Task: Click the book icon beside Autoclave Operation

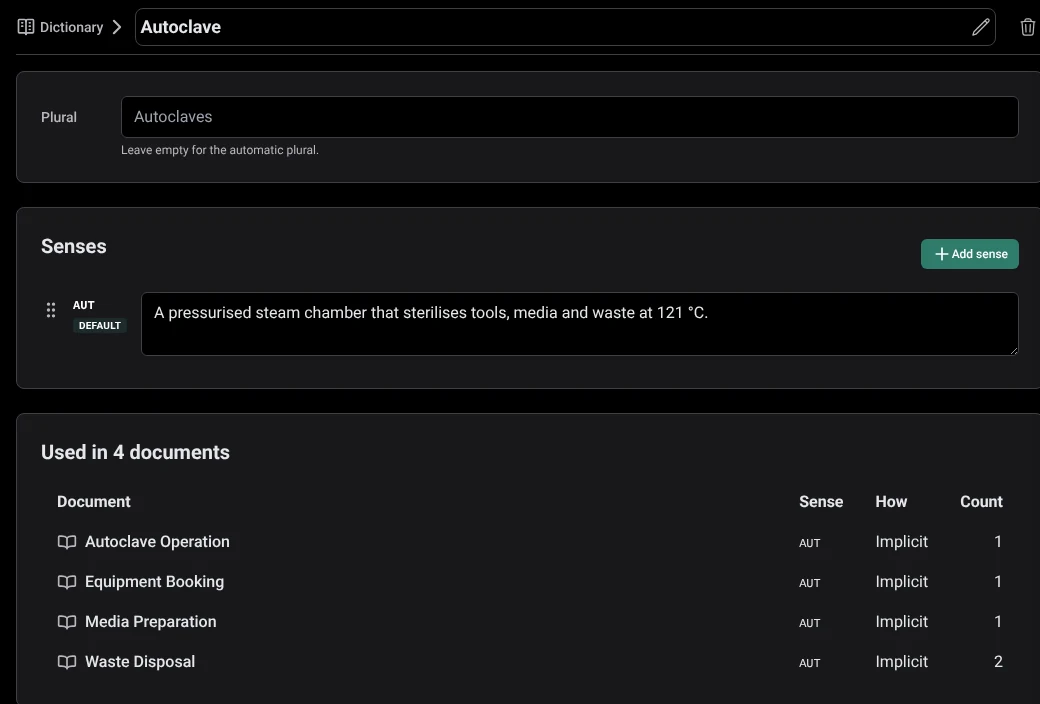Action: click(x=67, y=542)
